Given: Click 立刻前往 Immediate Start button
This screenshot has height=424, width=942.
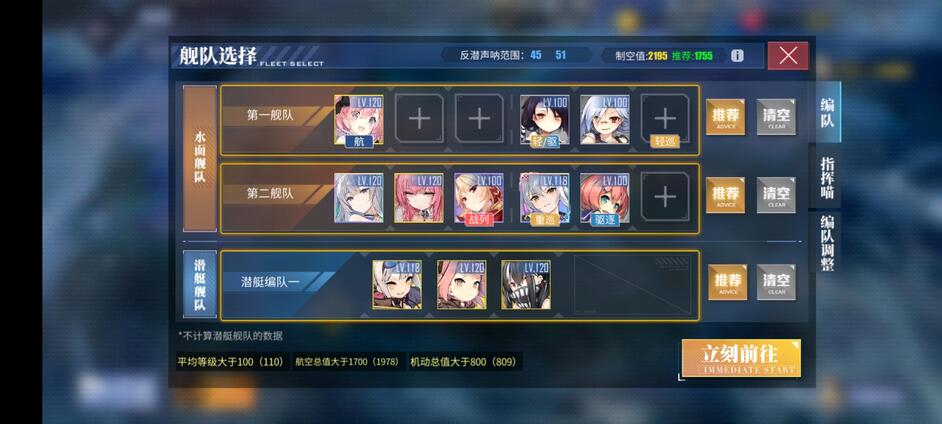Looking at the screenshot, I should tap(741, 359).
